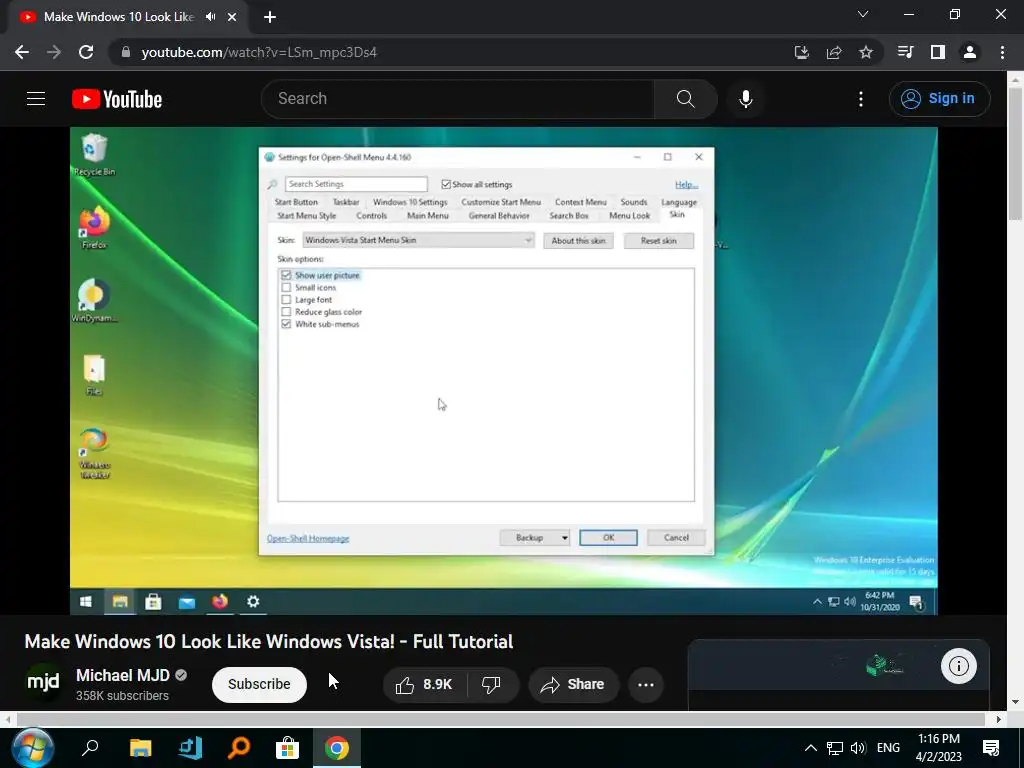Viewport: 1024px width, 768px height.
Task: Sign in to YouTube
Action: coord(939,99)
